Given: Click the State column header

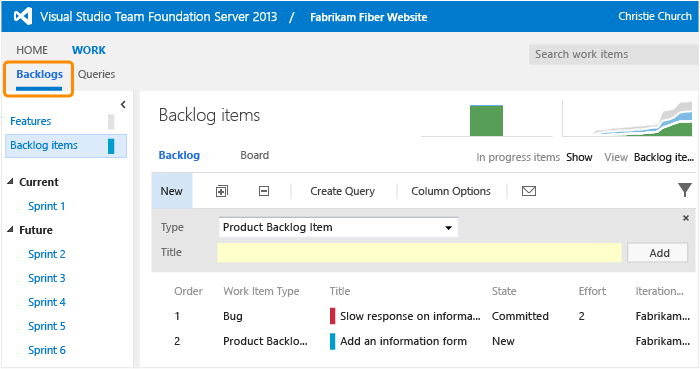Looking at the screenshot, I should pos(504,291).
